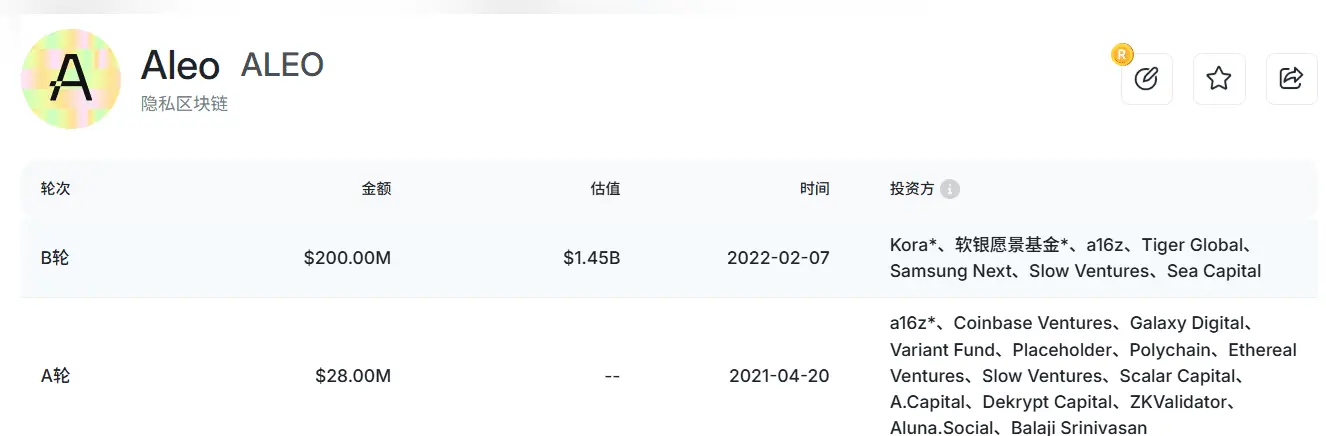Click the 投资方 column header
The image size is (1326, 436).
pyautogui.click(x=912, y=189)
